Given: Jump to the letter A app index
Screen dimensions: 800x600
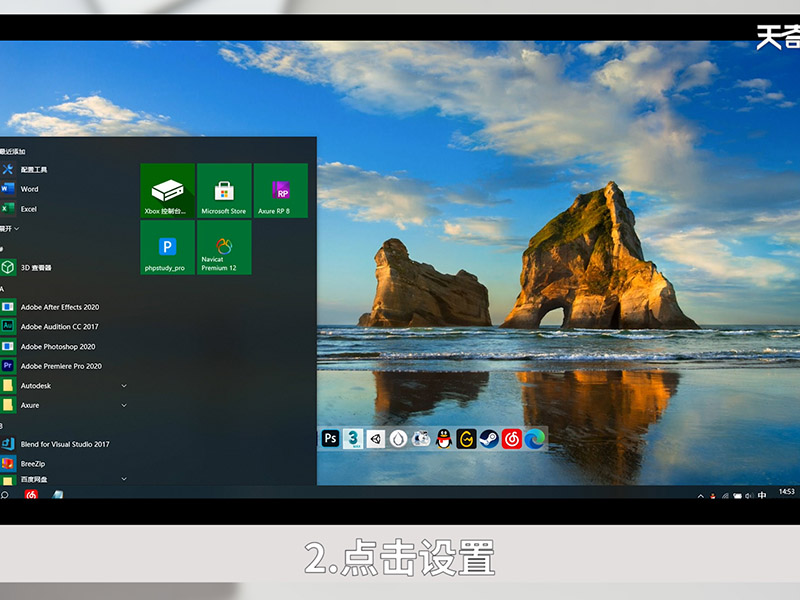Looking at the screenshot, I should click(2, 289).
